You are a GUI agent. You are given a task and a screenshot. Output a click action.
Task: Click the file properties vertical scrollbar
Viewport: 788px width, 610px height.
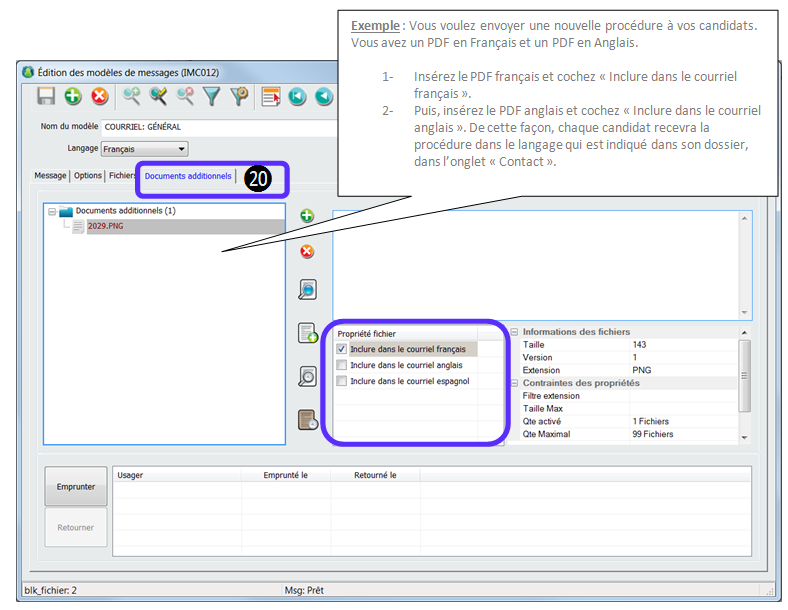coord(743,375)
